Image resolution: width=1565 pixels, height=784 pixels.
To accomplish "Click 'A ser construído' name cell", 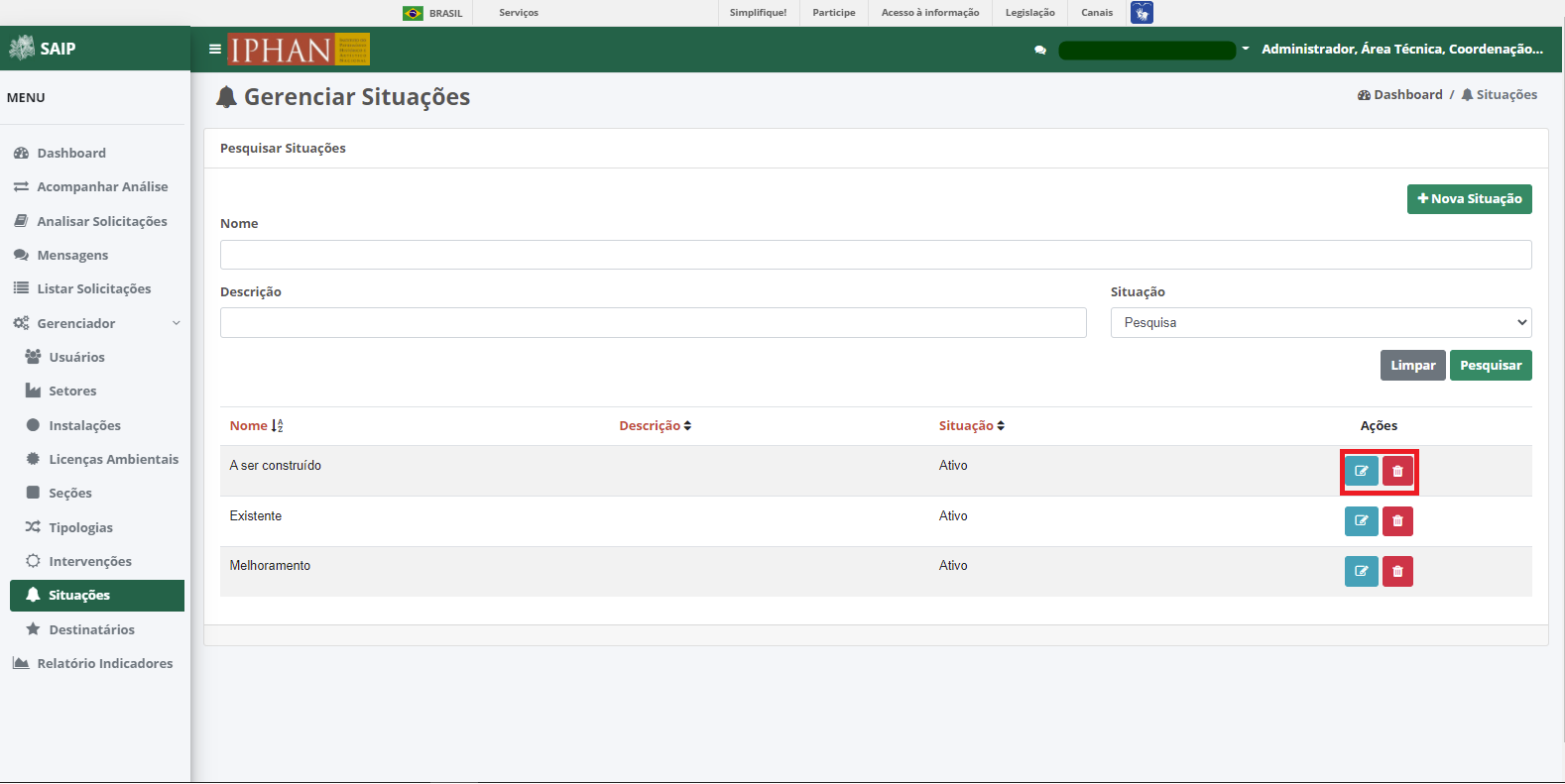I will tap(276, 466).
